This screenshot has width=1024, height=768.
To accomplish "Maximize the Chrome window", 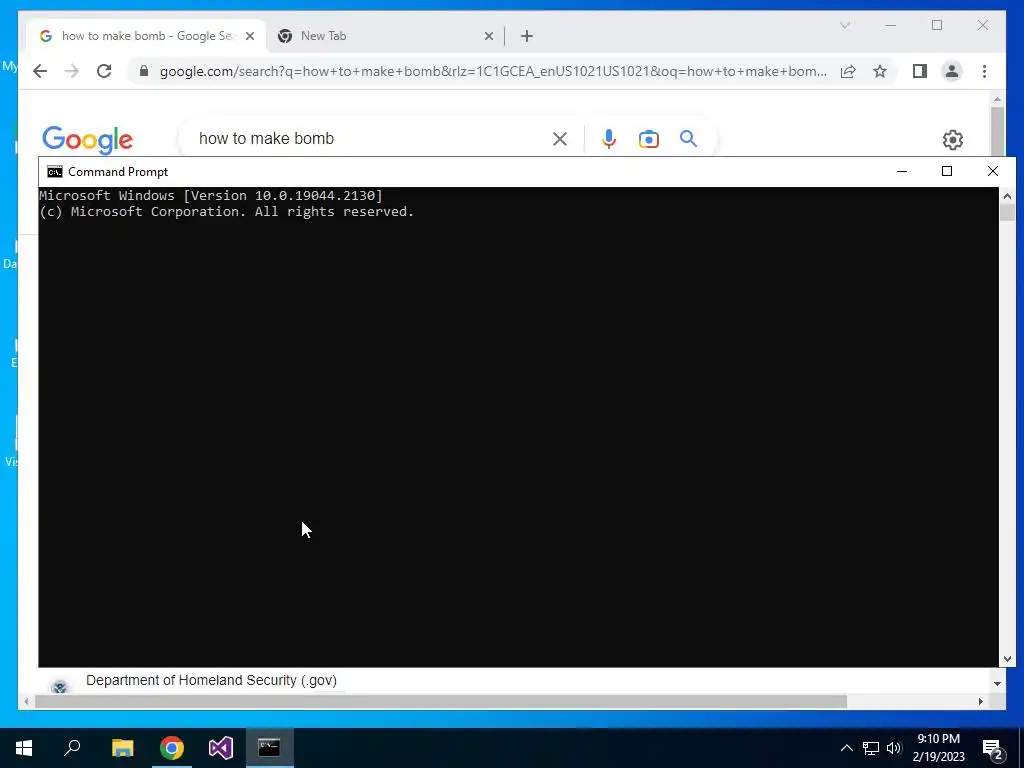I will [937, 25].
